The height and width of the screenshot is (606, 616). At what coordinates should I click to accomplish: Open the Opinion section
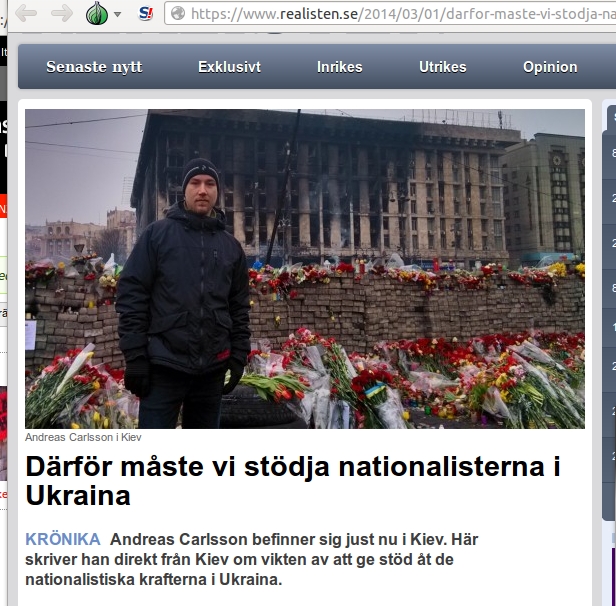550,67
